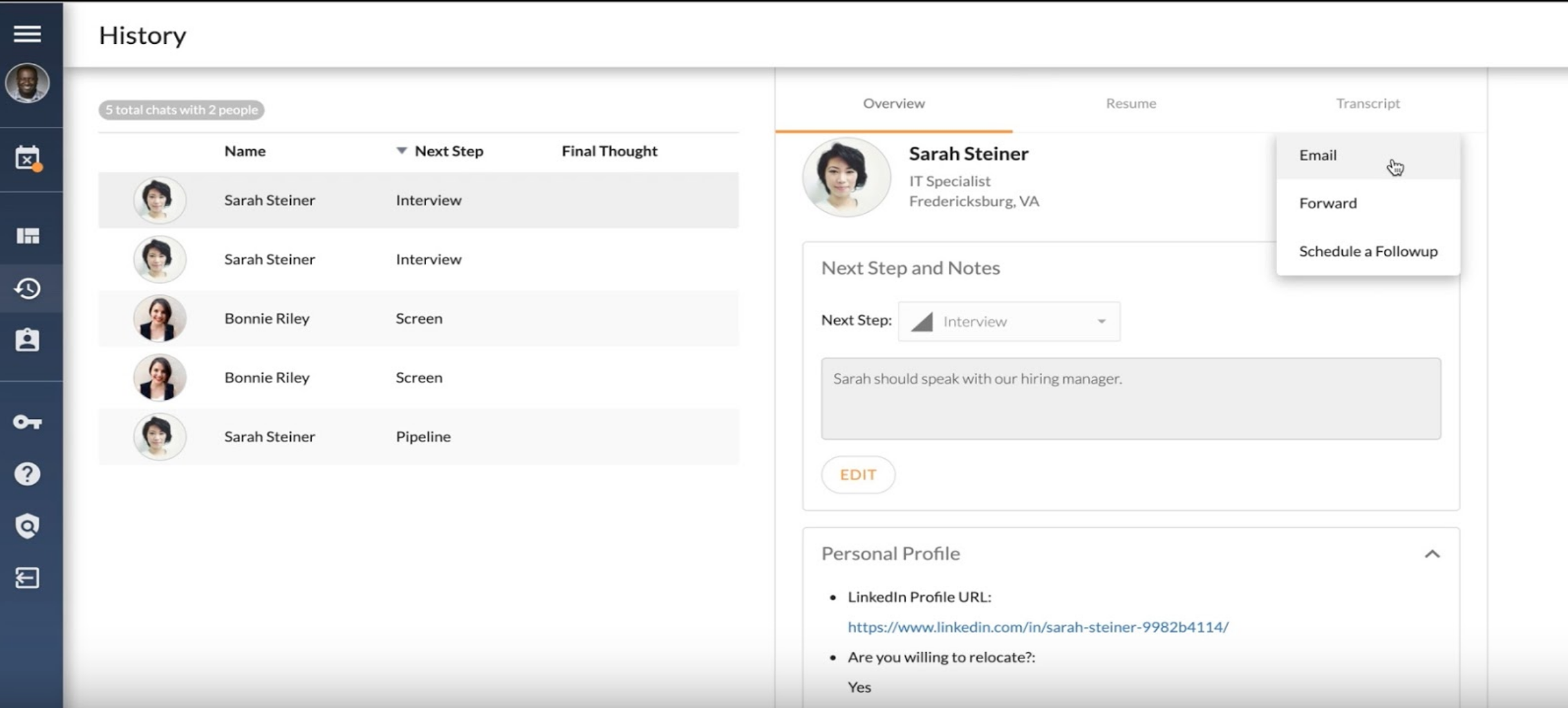1568x708 pixels.
Task: Open the contact badge icon in sidebar
Action: coord(27,340)
